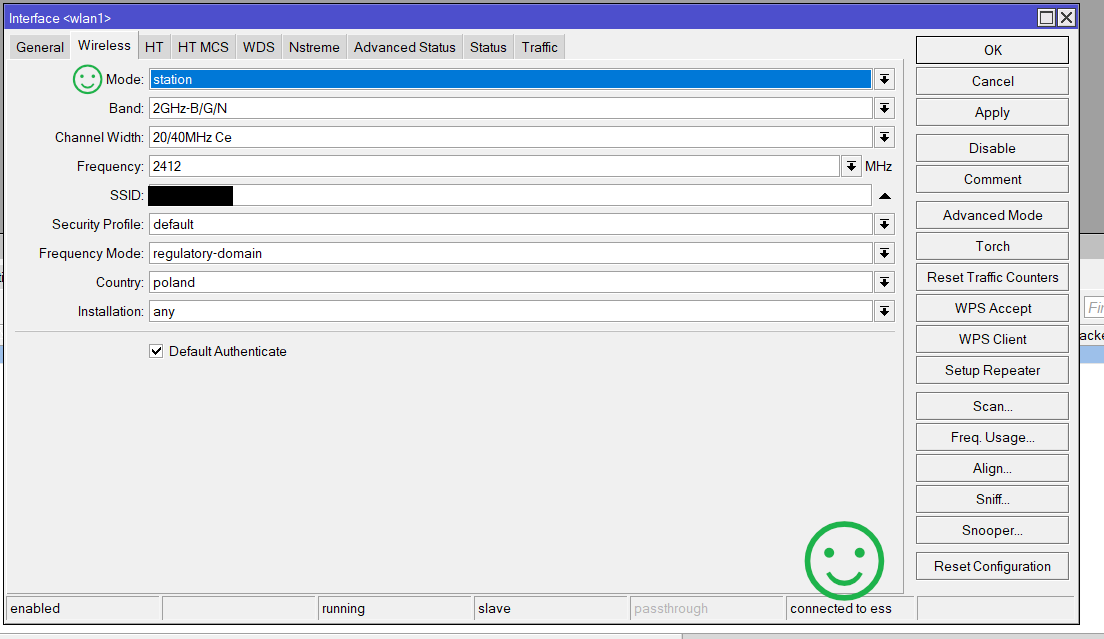Switch to the Advanced Status tab
1104x639 pixels.
(404, 47)
